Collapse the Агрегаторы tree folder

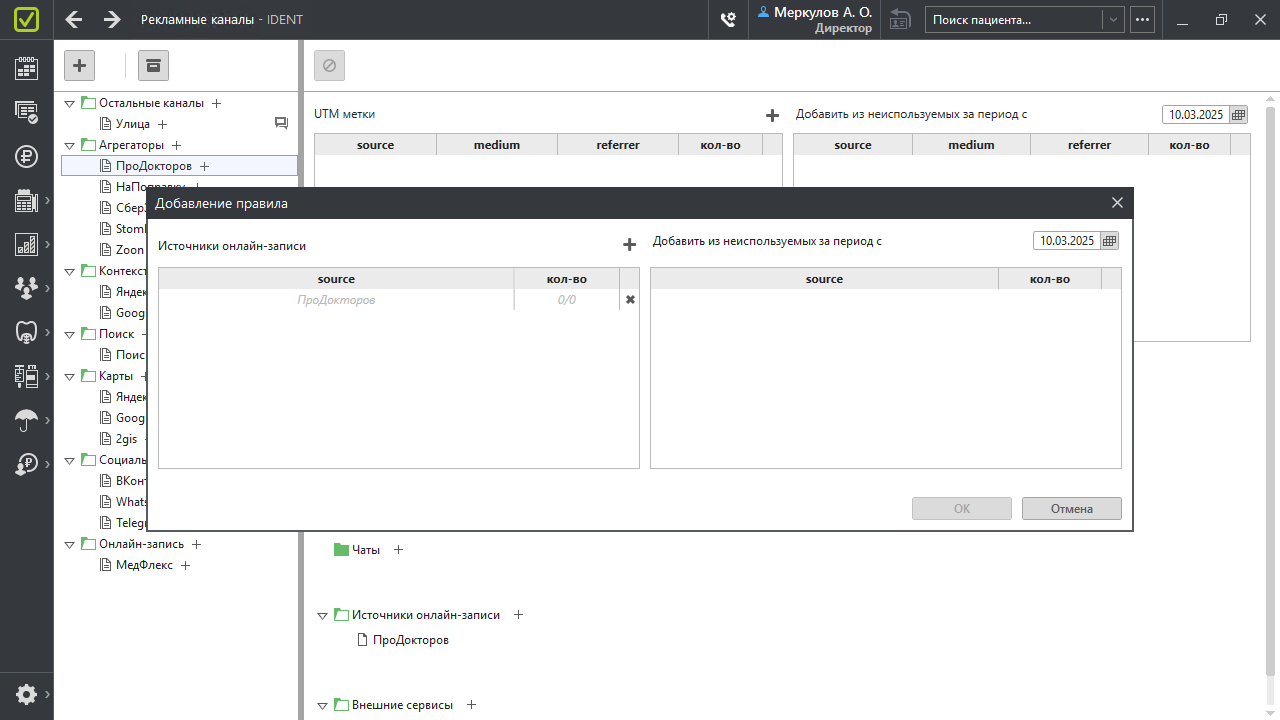pyautogui.click(x=70, y=145)
